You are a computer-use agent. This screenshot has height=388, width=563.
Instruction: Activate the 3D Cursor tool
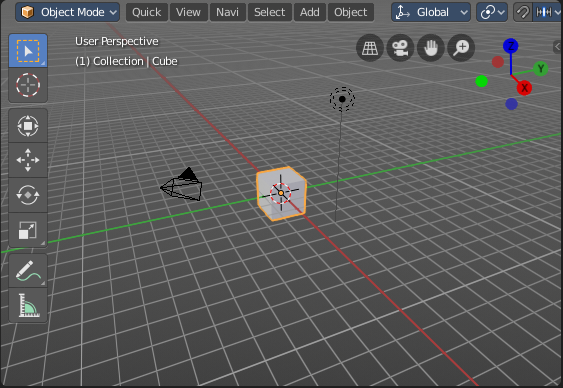pyautogui.click(x=28, y=85)
